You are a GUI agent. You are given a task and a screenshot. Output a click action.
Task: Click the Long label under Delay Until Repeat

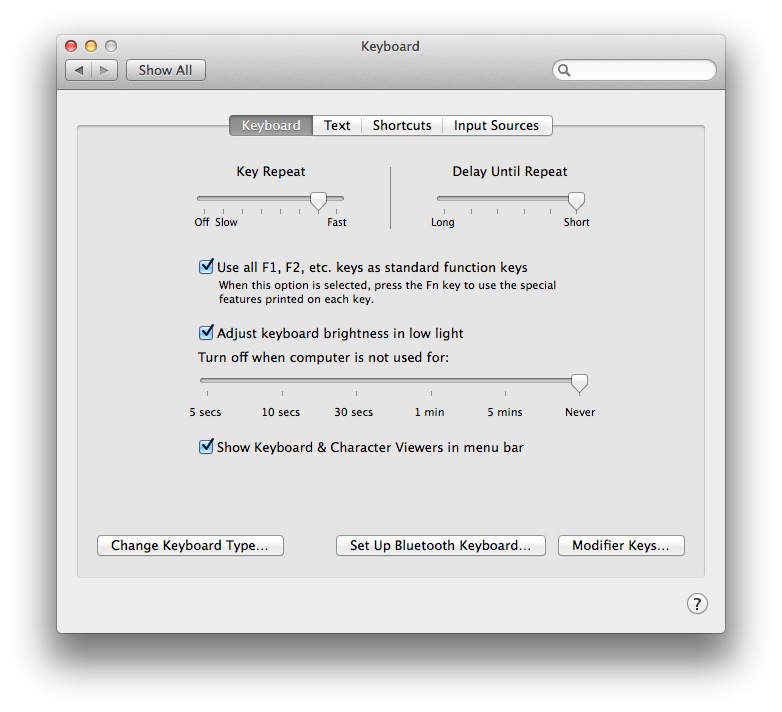coord(443,222)
